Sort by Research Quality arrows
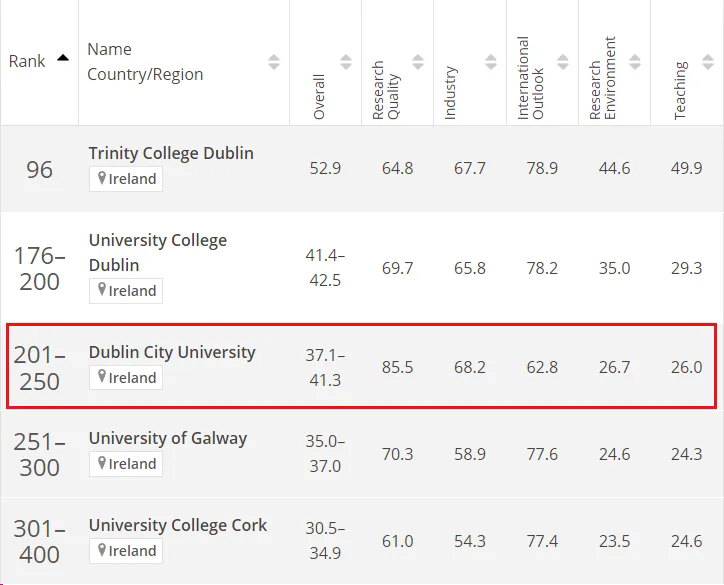724x585 pixels. 418,62
